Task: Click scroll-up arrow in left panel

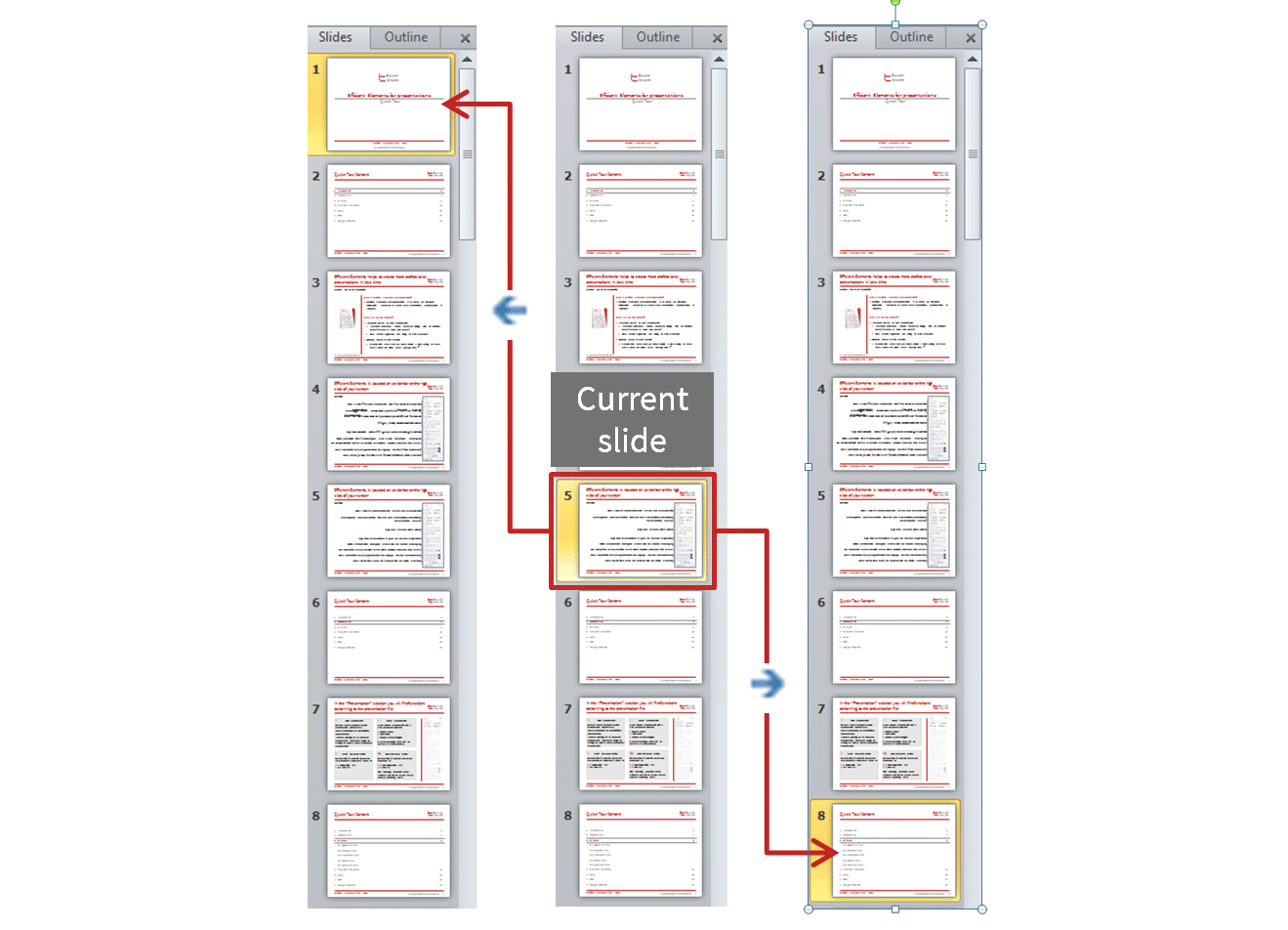Action: (467, 60)
